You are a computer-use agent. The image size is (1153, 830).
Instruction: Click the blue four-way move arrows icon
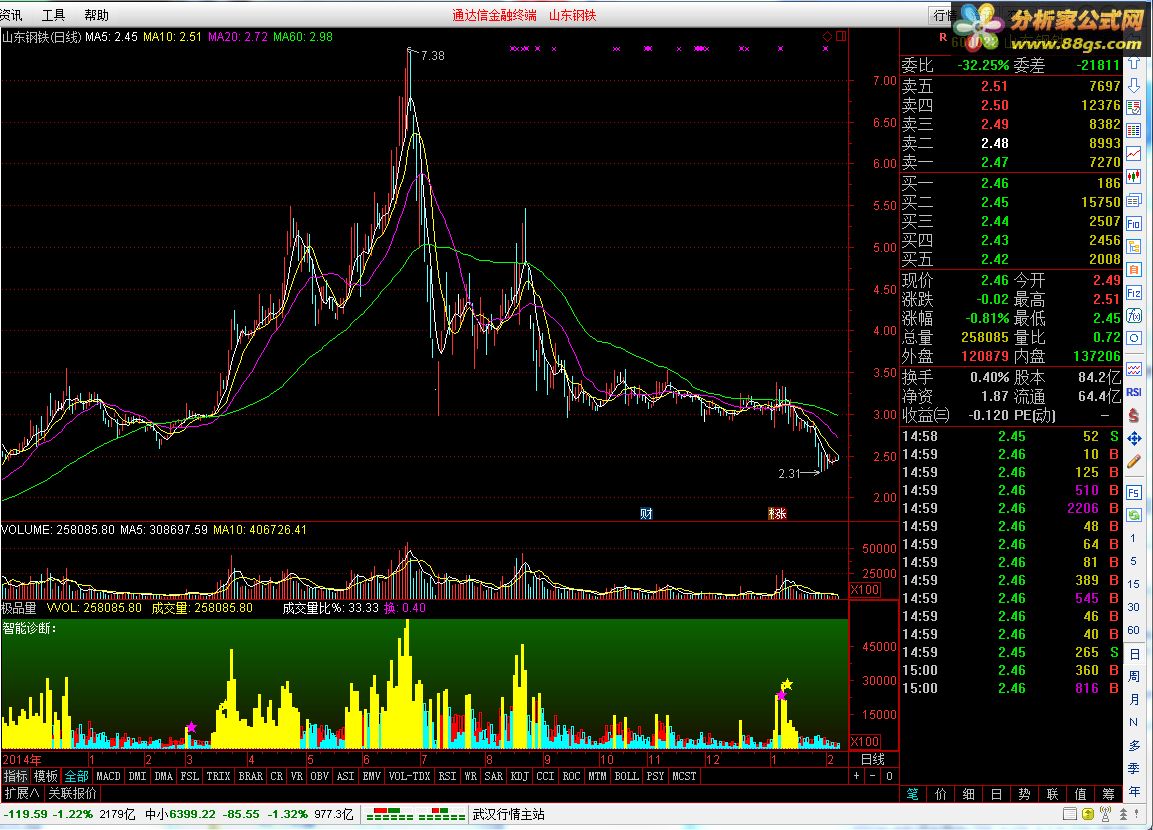1134,439
